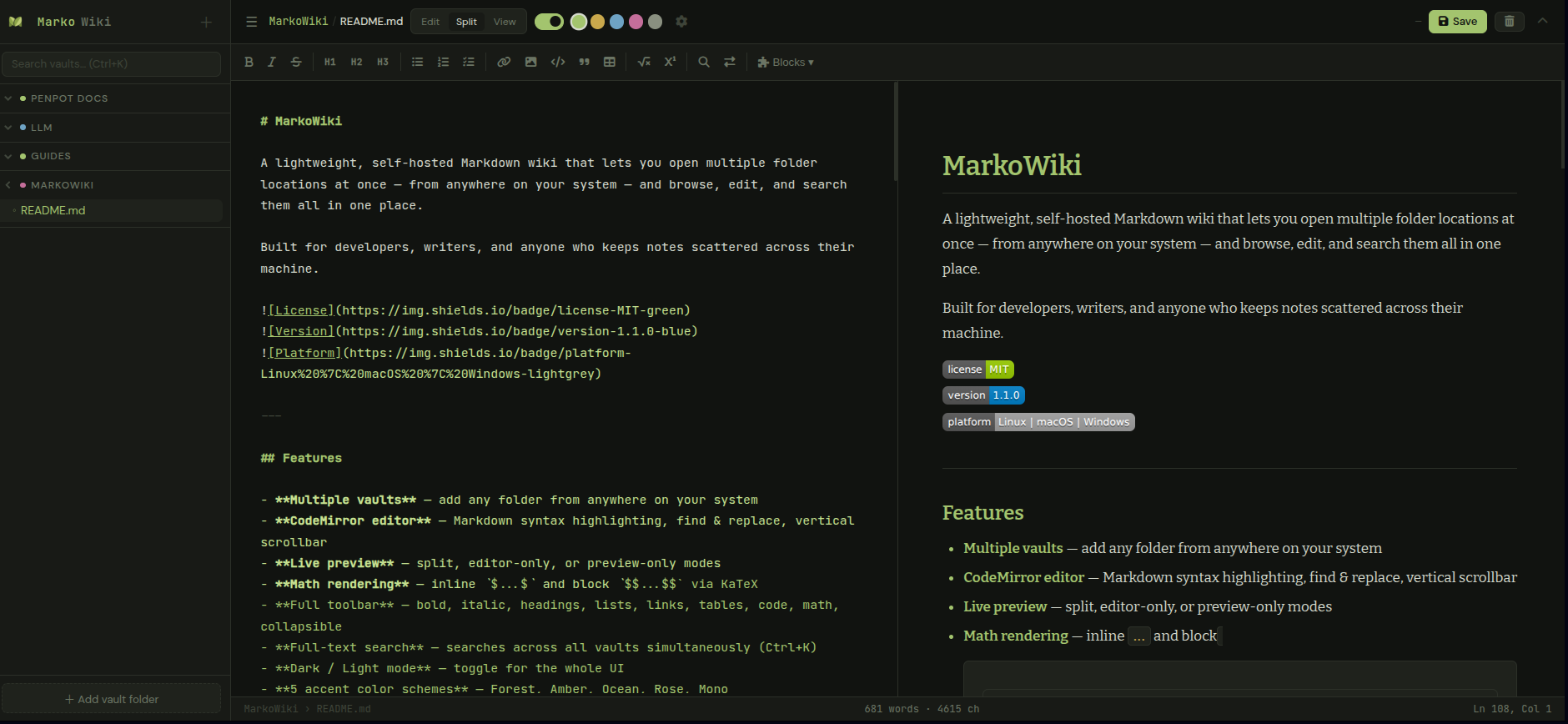Insert an image via toolbar icon

tap(530, 62)
